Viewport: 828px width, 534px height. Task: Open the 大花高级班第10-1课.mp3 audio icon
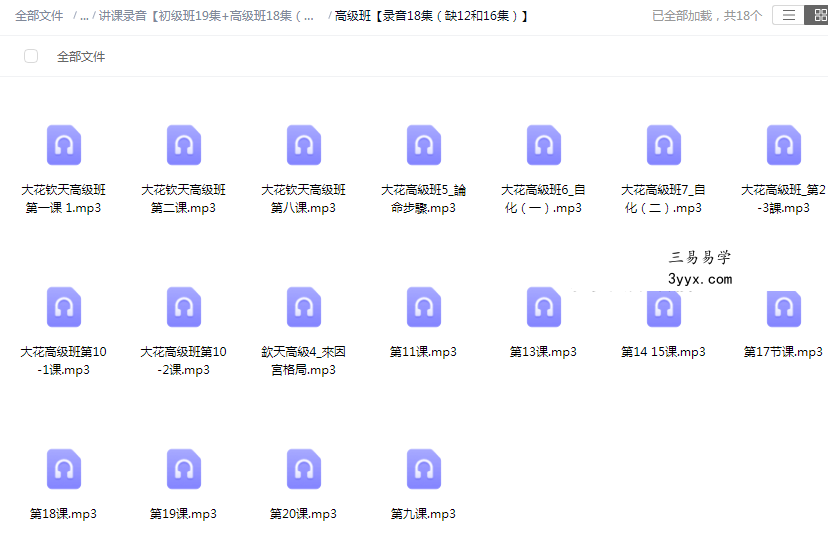coord(64,307)
